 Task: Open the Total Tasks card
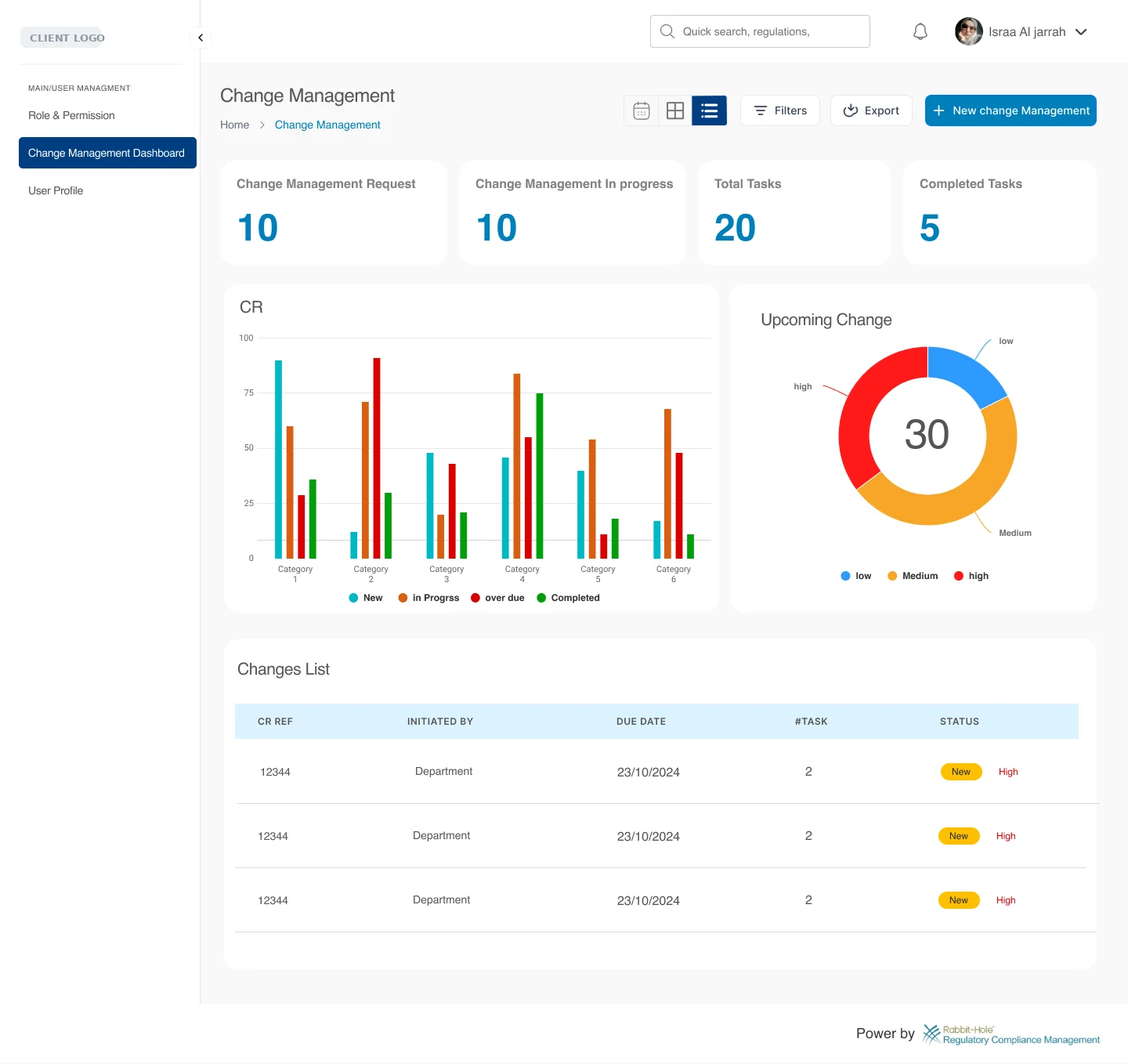794,212
